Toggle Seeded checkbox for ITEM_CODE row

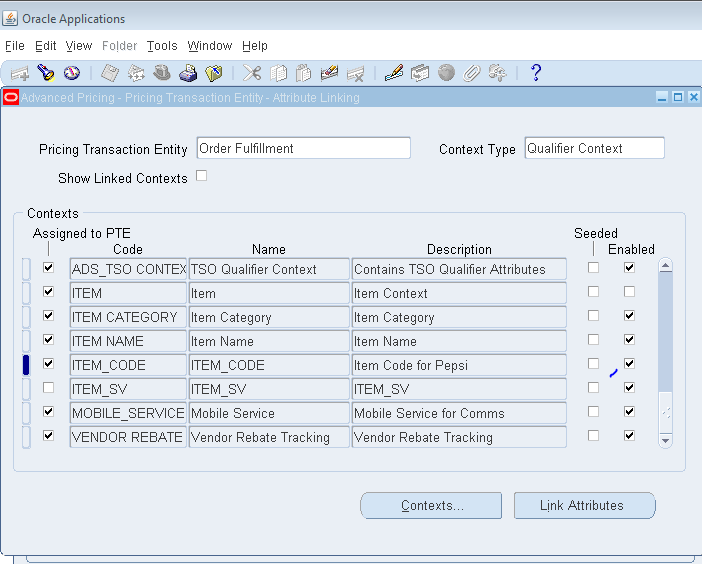tap(593, 363)
